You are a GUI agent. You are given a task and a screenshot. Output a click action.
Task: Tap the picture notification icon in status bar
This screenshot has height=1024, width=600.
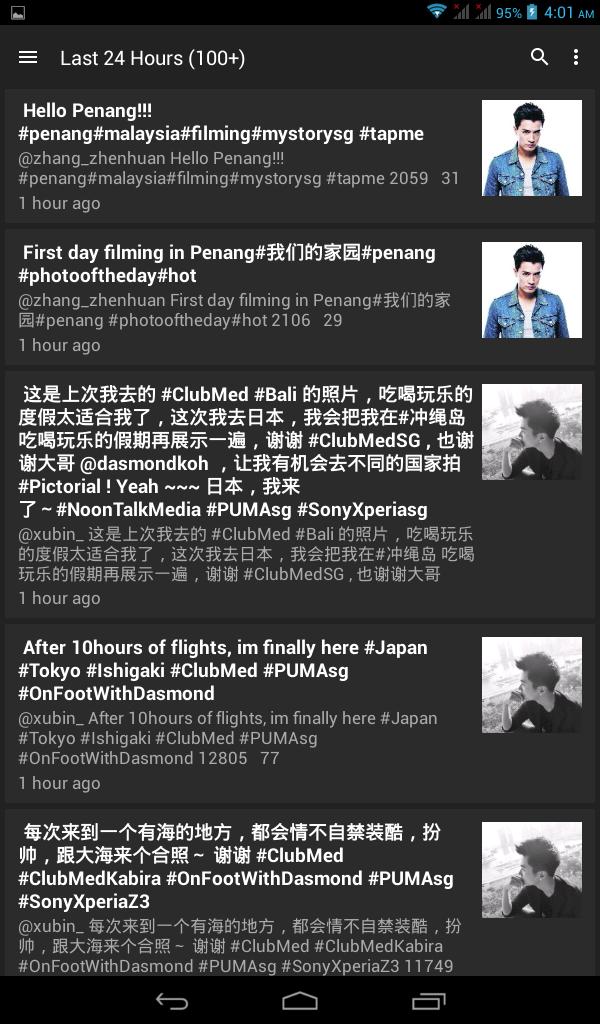tap(18, 12)
